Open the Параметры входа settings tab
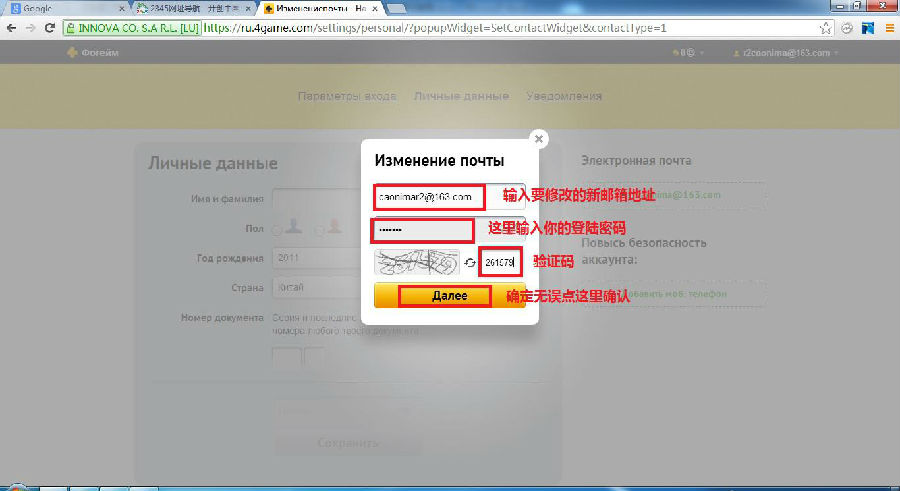 tap(347, 96)
